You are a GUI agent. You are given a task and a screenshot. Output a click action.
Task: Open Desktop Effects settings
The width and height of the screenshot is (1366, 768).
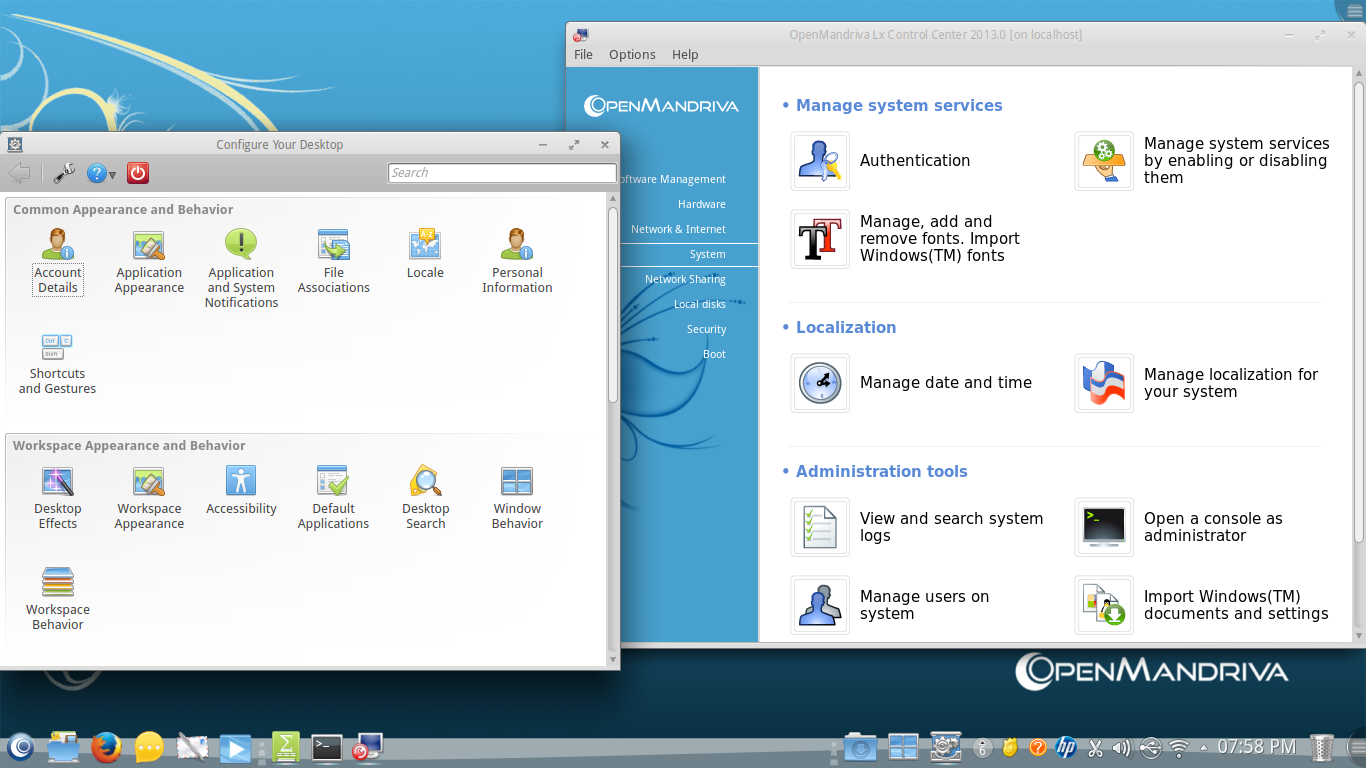[x=58, y=497]
